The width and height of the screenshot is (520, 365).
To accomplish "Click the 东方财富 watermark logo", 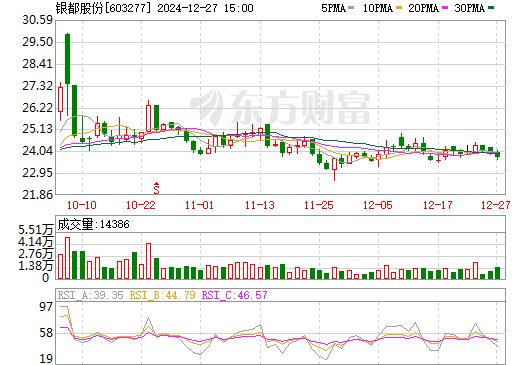I will coord(280,107).
